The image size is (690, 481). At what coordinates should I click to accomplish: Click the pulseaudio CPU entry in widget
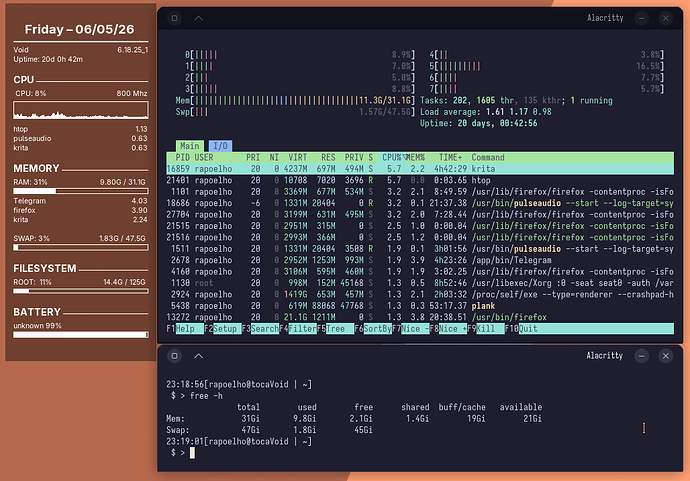(x=81, y=139)
